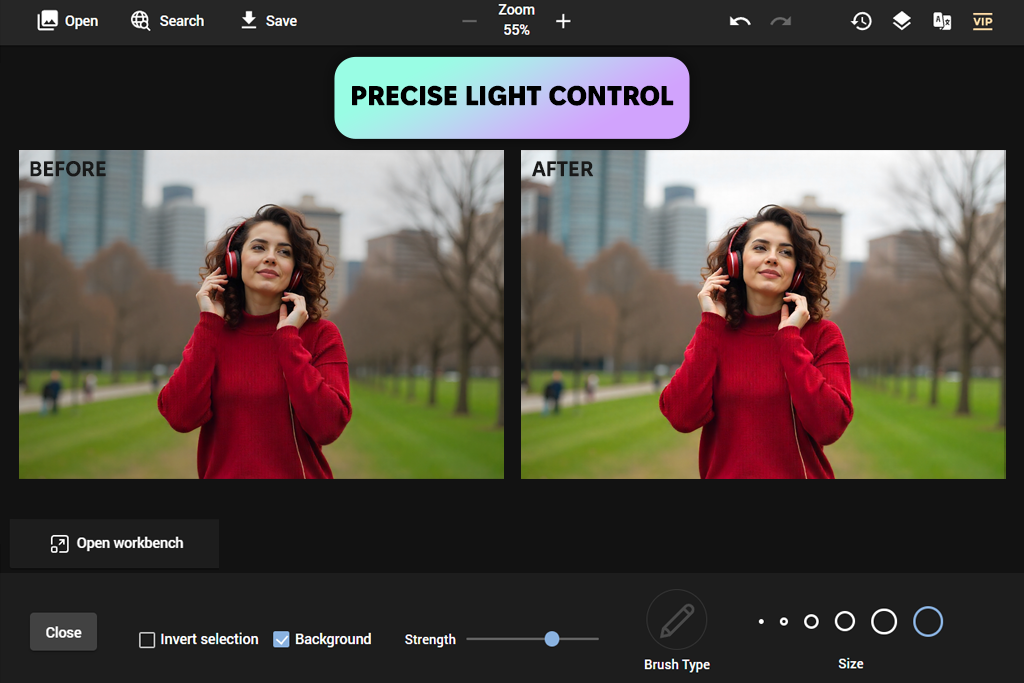Uncheck the Background checkbox
Viewport: 1024px width, 683px height.
coord(281,640)
